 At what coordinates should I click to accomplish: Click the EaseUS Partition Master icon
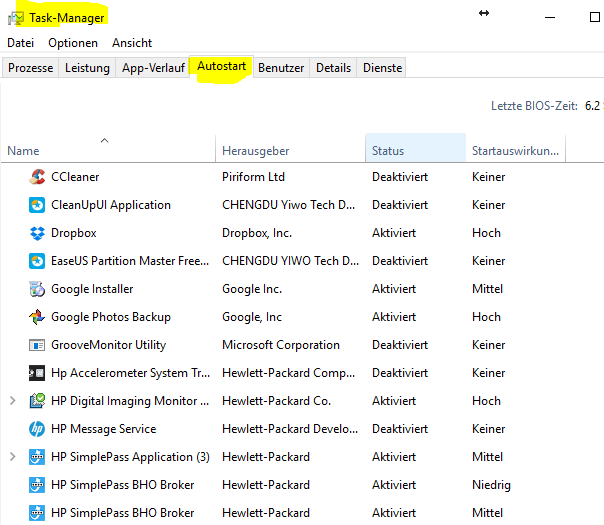(37, 261)
